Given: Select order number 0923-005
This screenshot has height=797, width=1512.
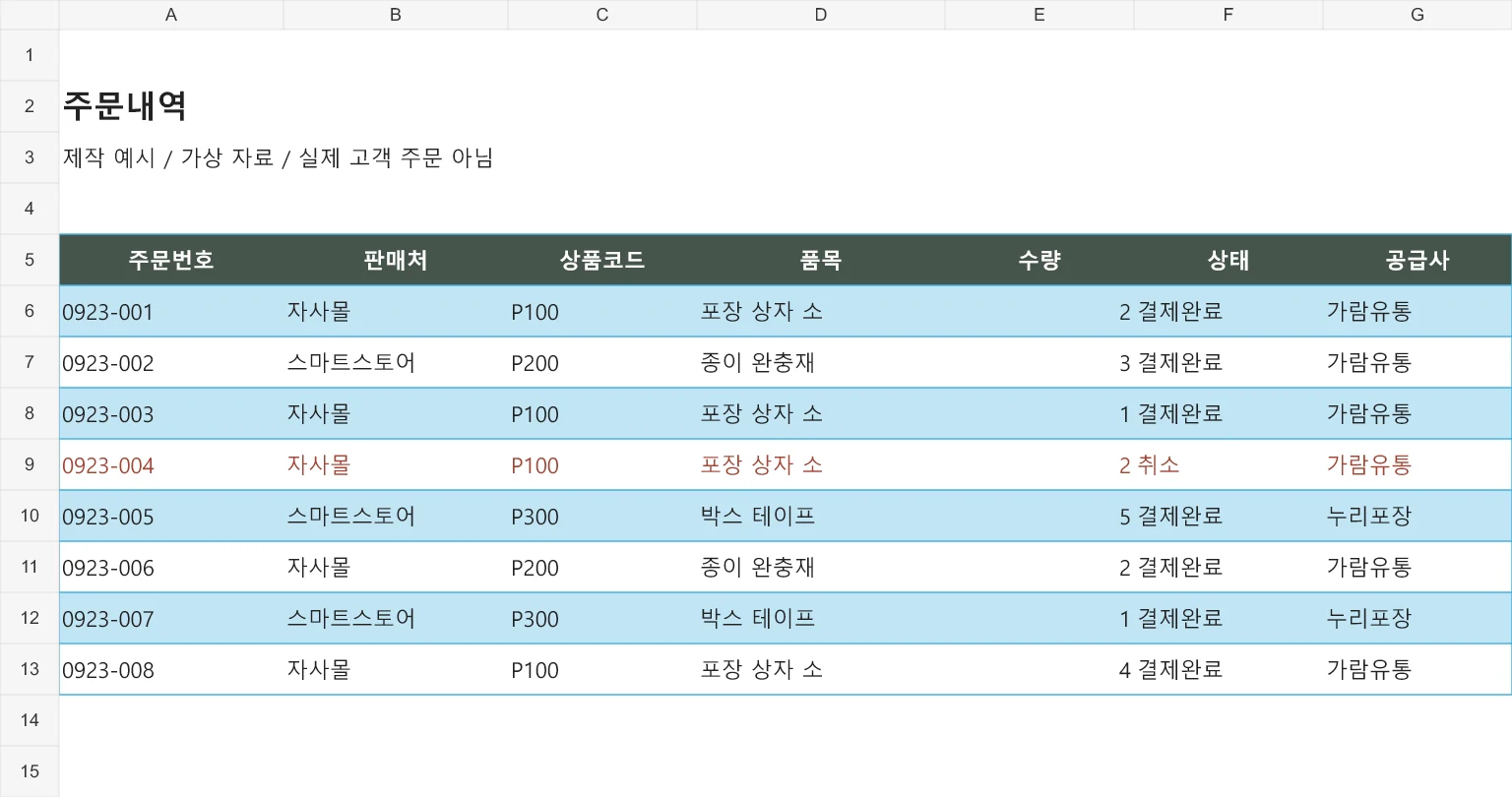Looking at the screenshot, I should 171,516.
